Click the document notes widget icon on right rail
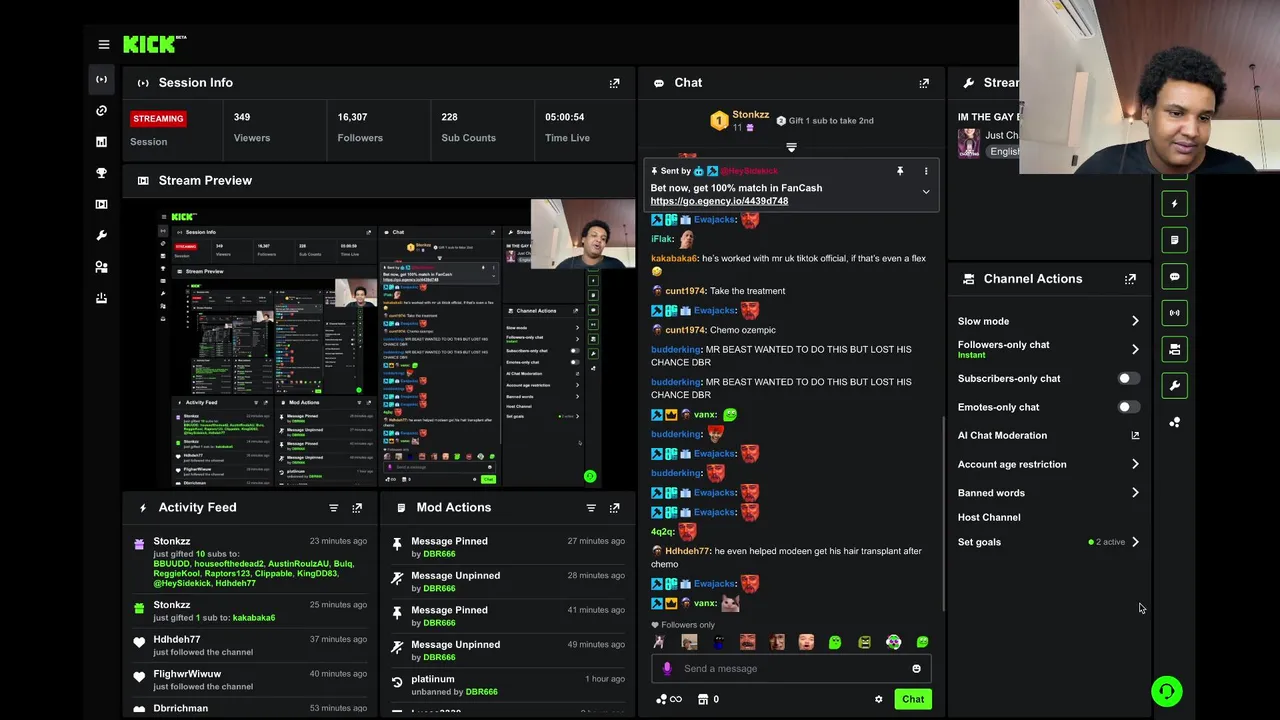Image resolution: width=1280 pixels, height=720 pixels. point(1175,240)
